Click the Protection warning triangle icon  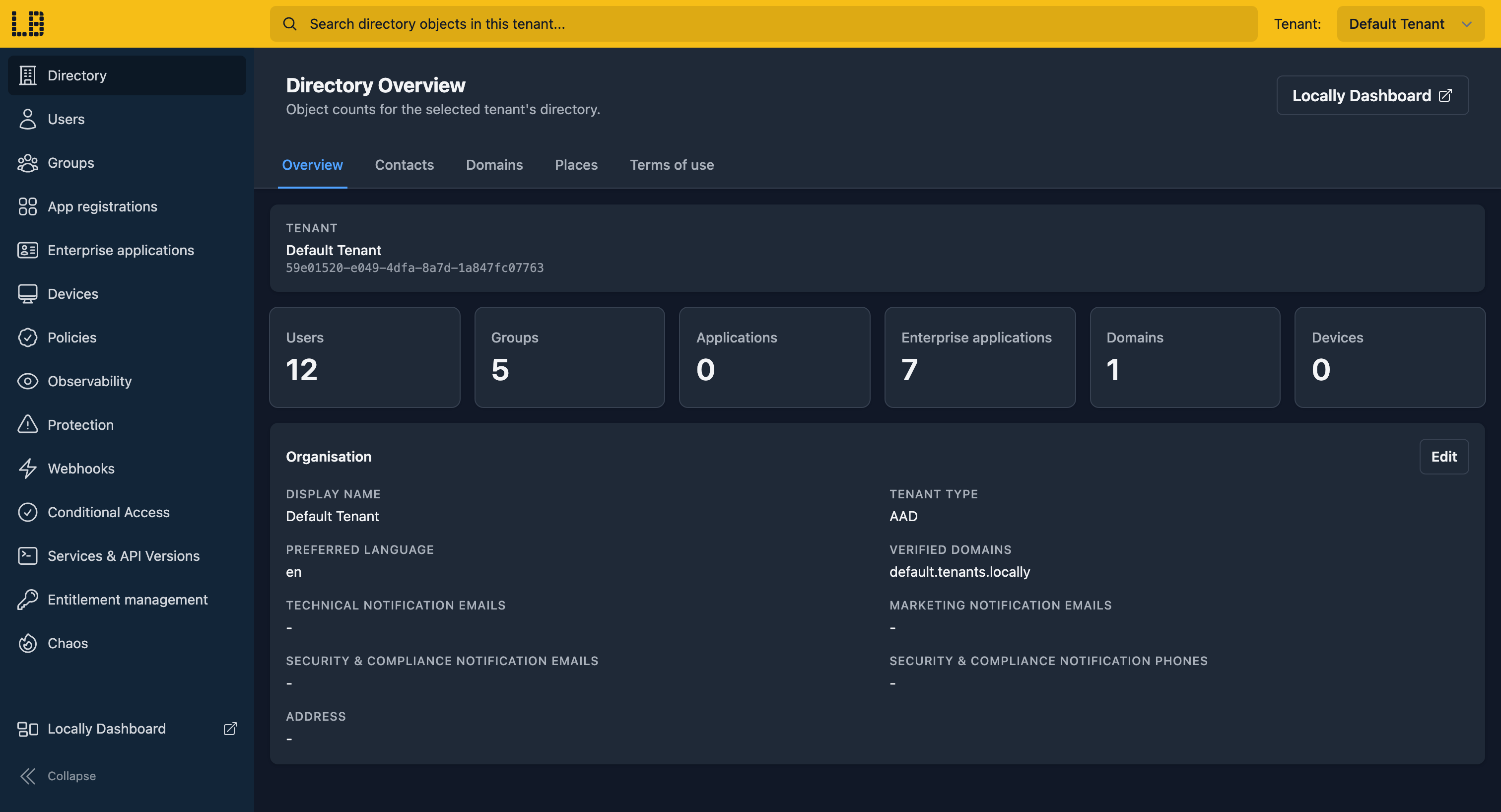click(x=27, y=425)
